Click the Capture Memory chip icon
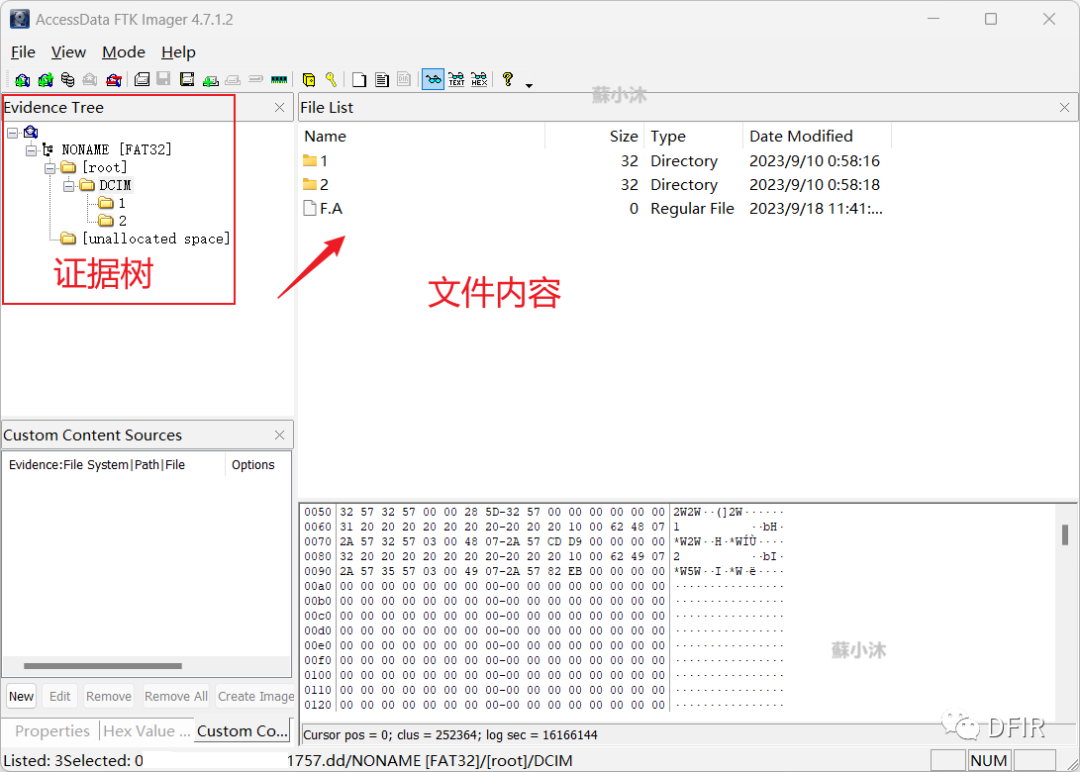Viewport: 1080px width, 772px height. click(279, 80)
